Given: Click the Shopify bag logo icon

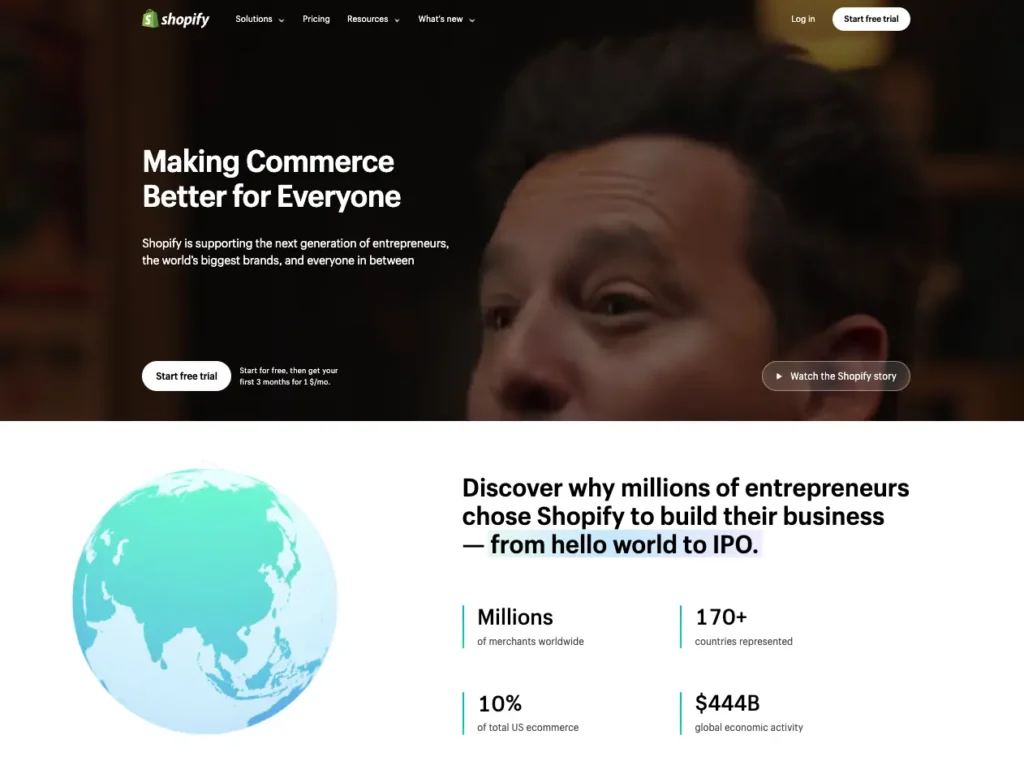Looking at the screenshot, I should tap(150, 19).
